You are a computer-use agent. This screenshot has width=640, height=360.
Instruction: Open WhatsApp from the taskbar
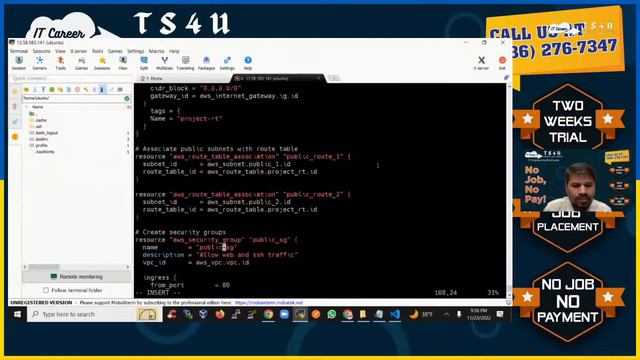pos(332,314)
